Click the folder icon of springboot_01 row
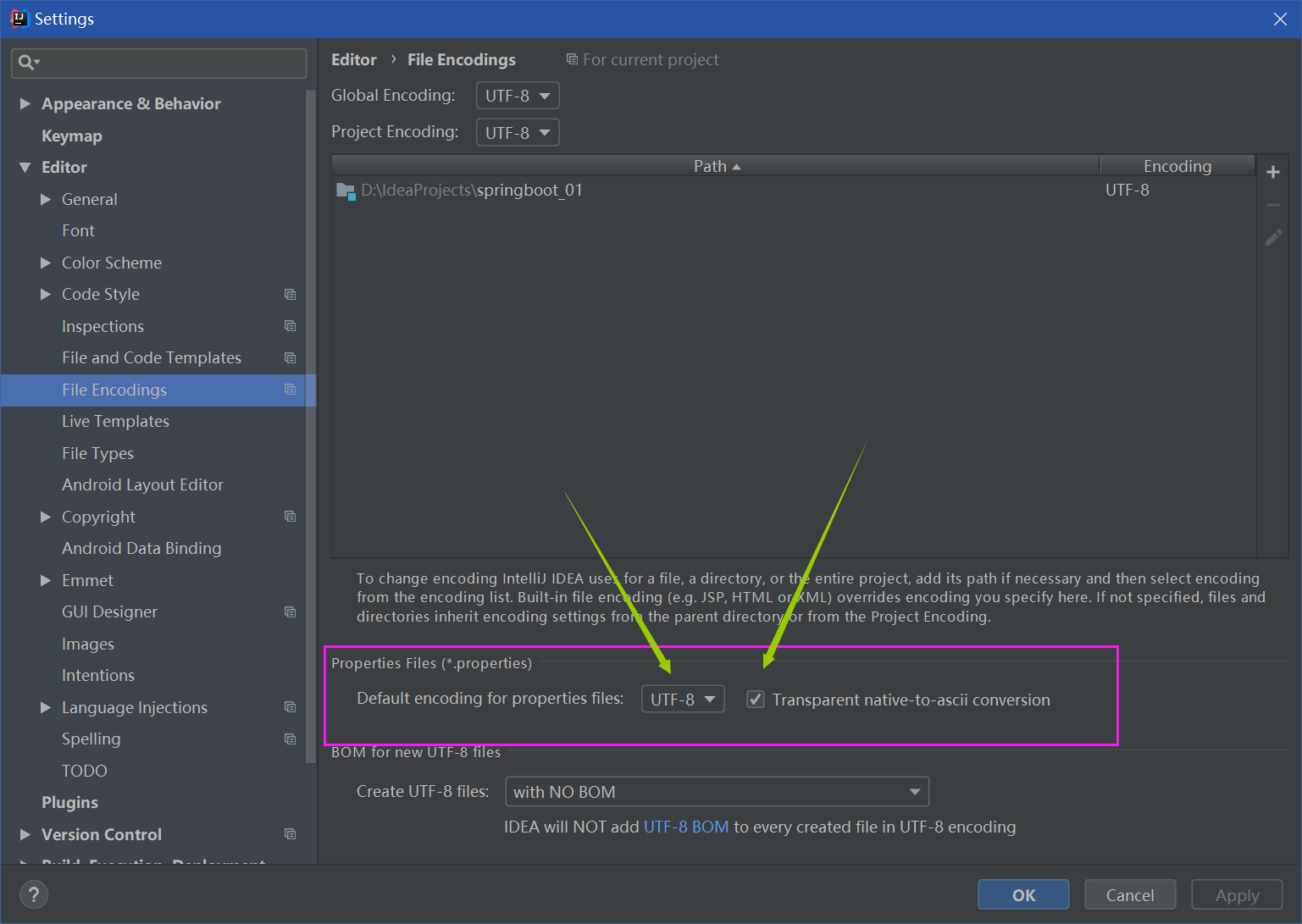 tap(346, 191)
